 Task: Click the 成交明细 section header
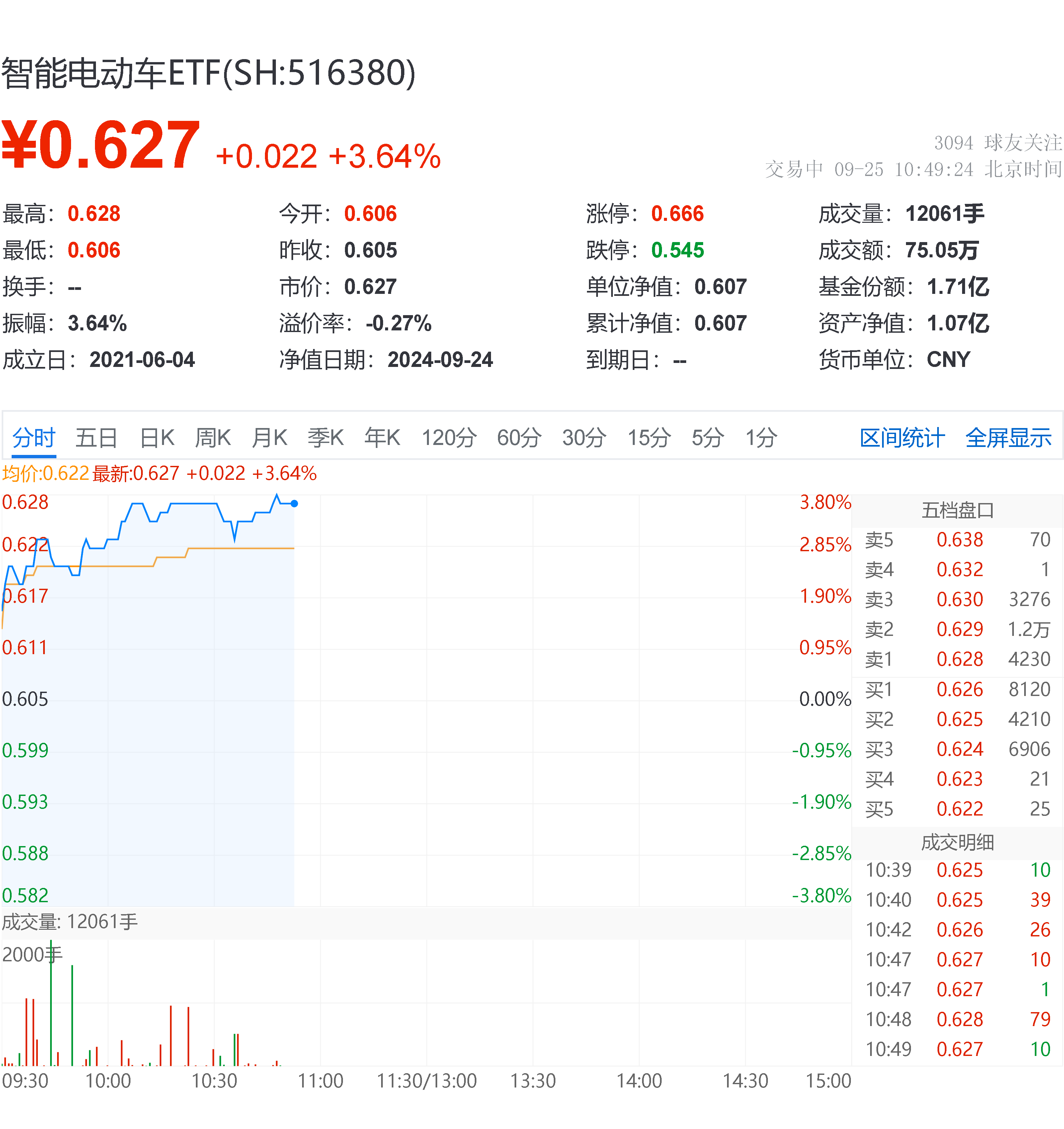point(957,842)
